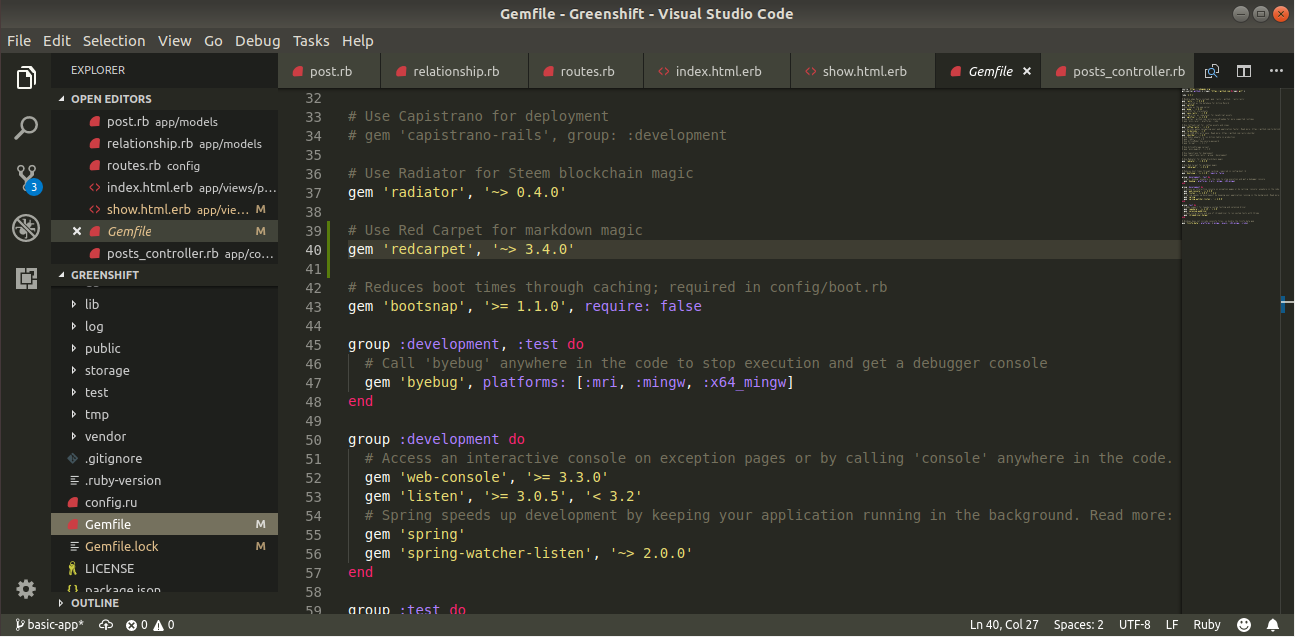Image resolution: width=1295 pixels, height=637 pixels.
Task: Expand the public folder
Action: 102,348
